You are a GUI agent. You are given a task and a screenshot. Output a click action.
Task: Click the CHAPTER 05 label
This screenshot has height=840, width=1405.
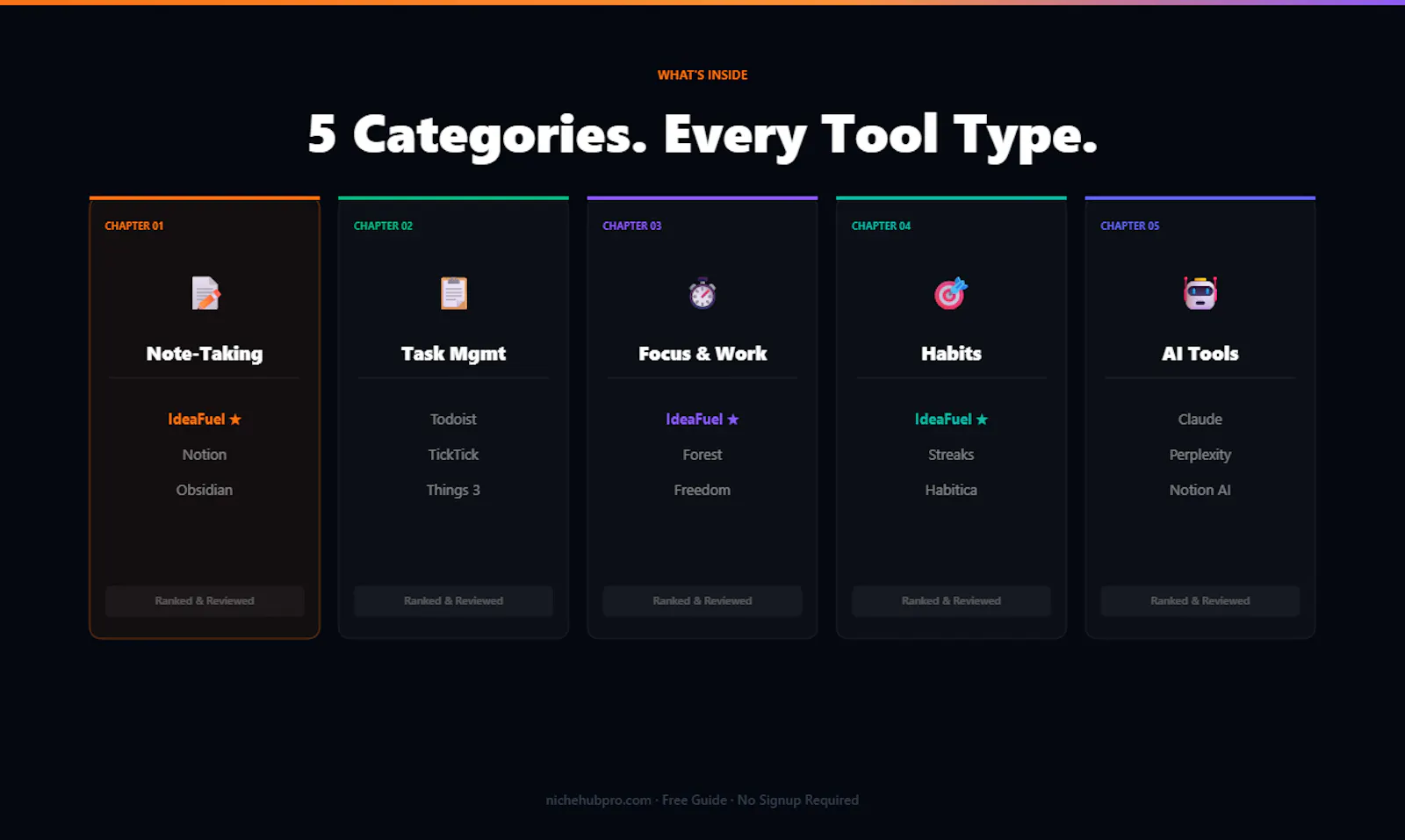[x=1130, y=226]
